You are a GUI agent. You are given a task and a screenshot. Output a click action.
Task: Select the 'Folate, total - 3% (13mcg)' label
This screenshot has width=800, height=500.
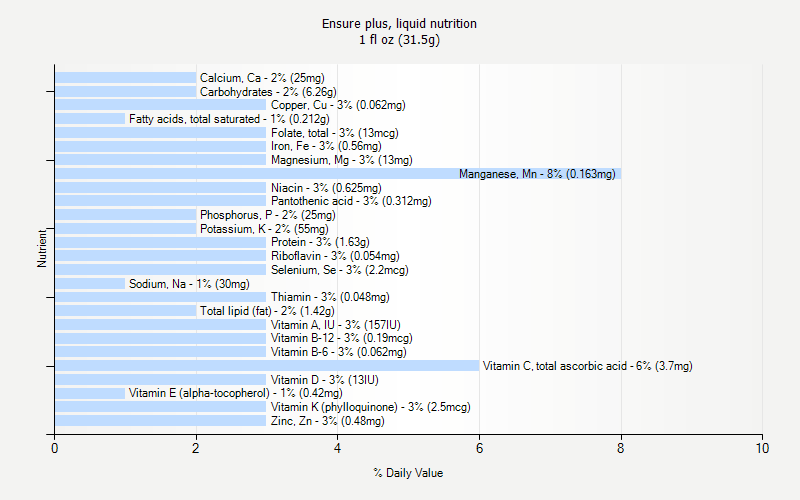click(x=335, y=133)
